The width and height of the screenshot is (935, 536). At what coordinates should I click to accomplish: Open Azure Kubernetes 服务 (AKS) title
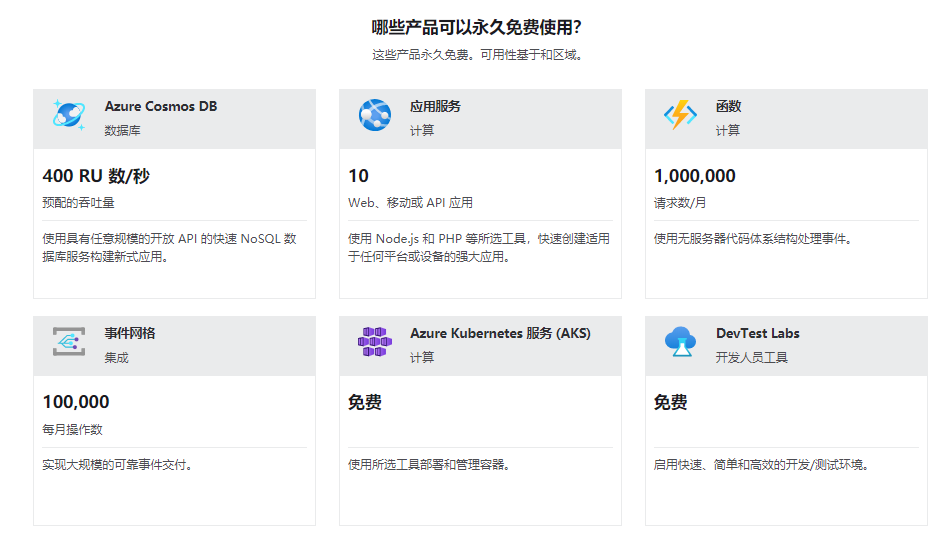tap(500, 333)
